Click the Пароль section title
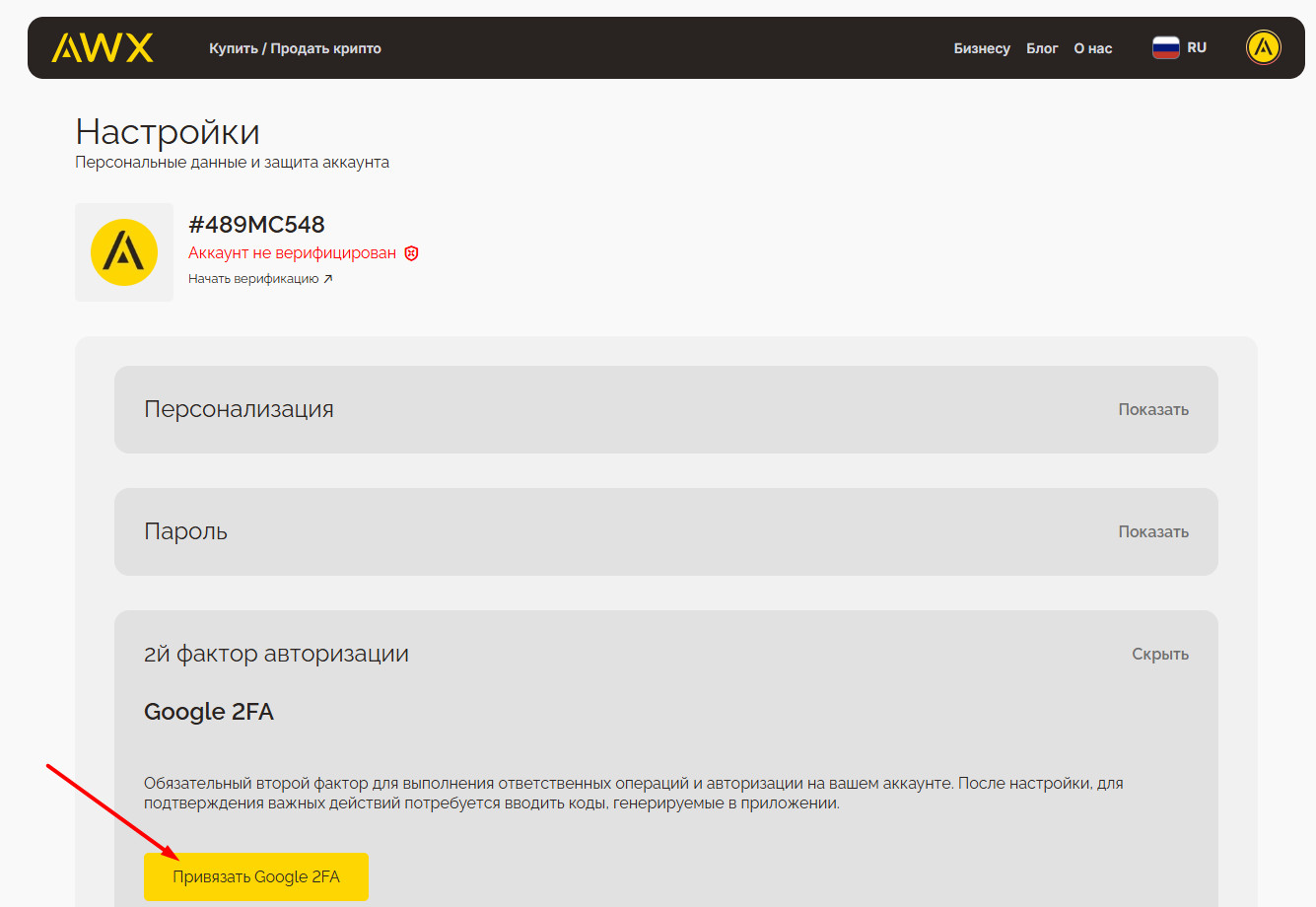This screenshot has width=1316, height=907. 185,531
